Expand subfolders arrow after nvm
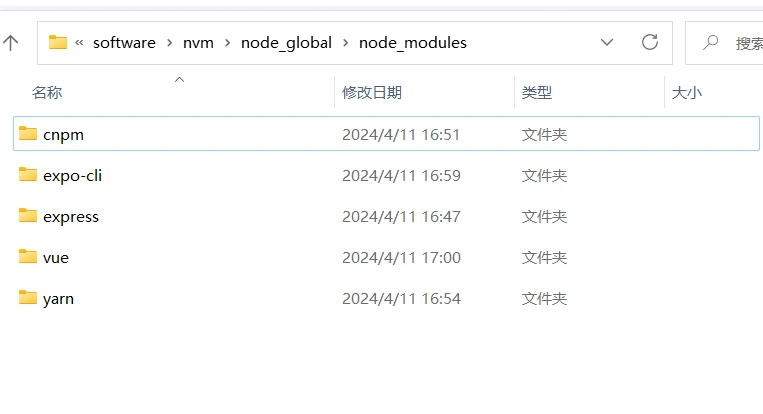This screenshot has height=414, width=763. click(227, 43)
